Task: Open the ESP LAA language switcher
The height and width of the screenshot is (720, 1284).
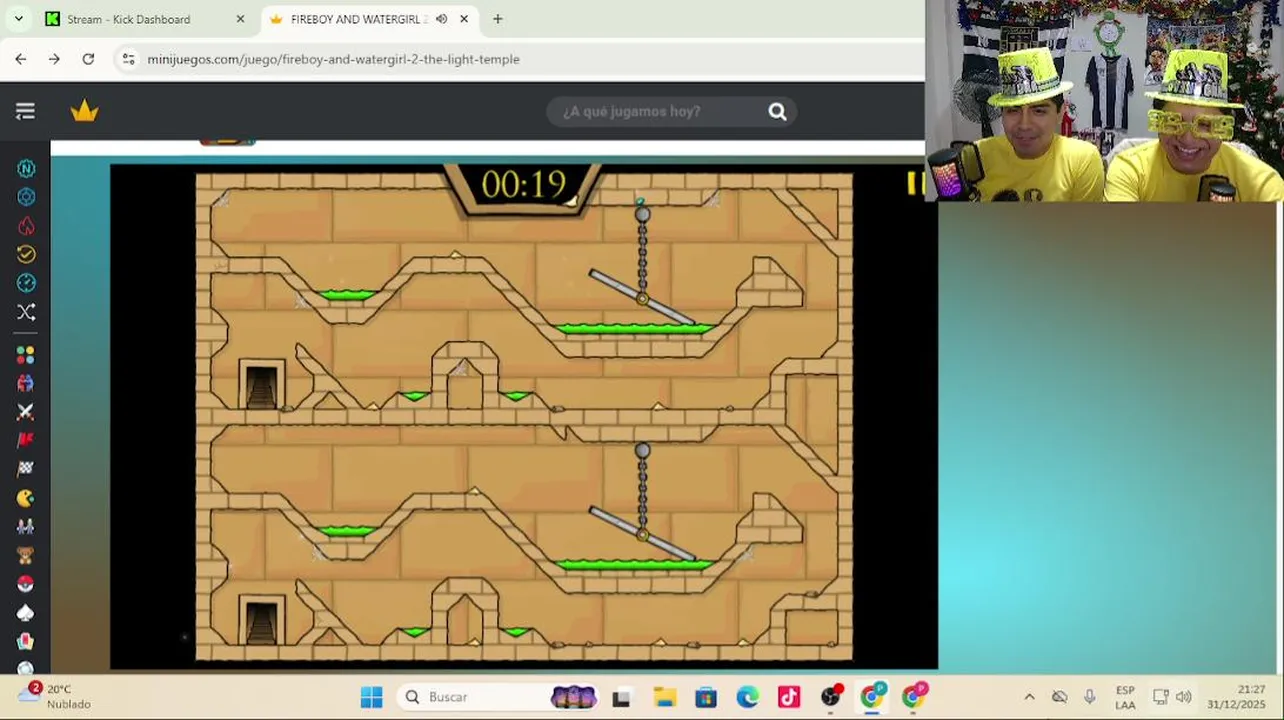Action: (1125, 697)
